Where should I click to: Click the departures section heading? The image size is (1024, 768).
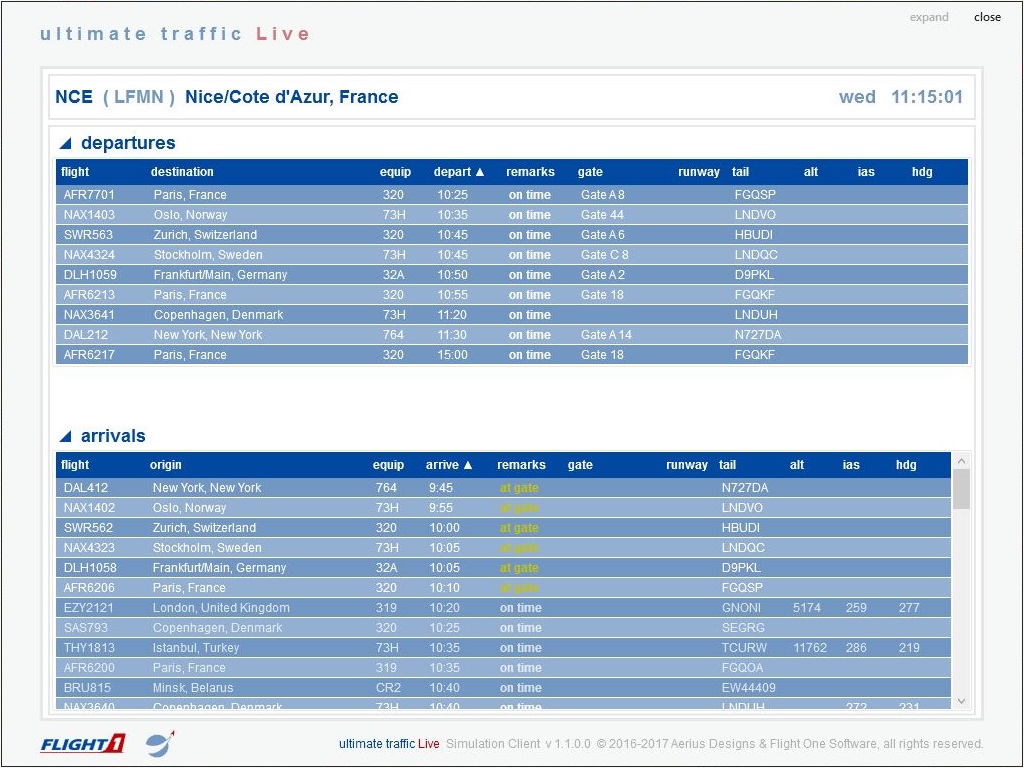(128, 143)
